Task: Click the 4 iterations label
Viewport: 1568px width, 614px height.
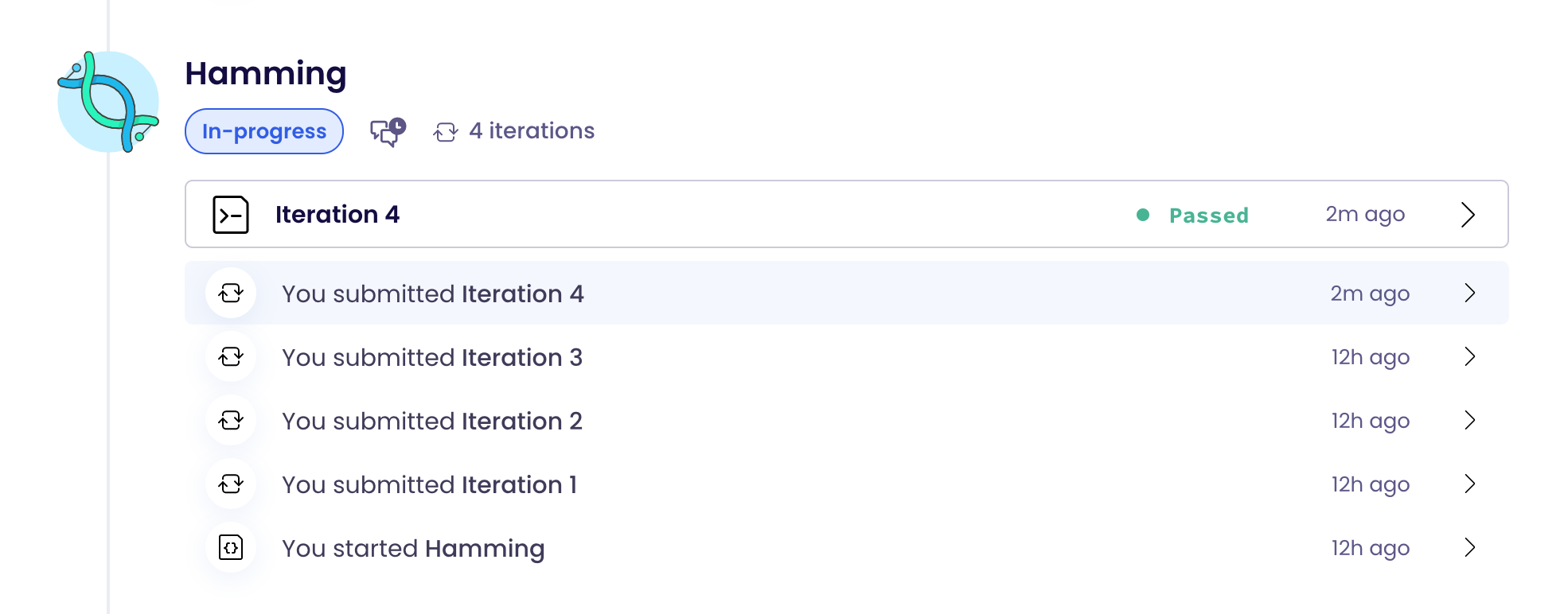Action: click(x=531, y=130)
